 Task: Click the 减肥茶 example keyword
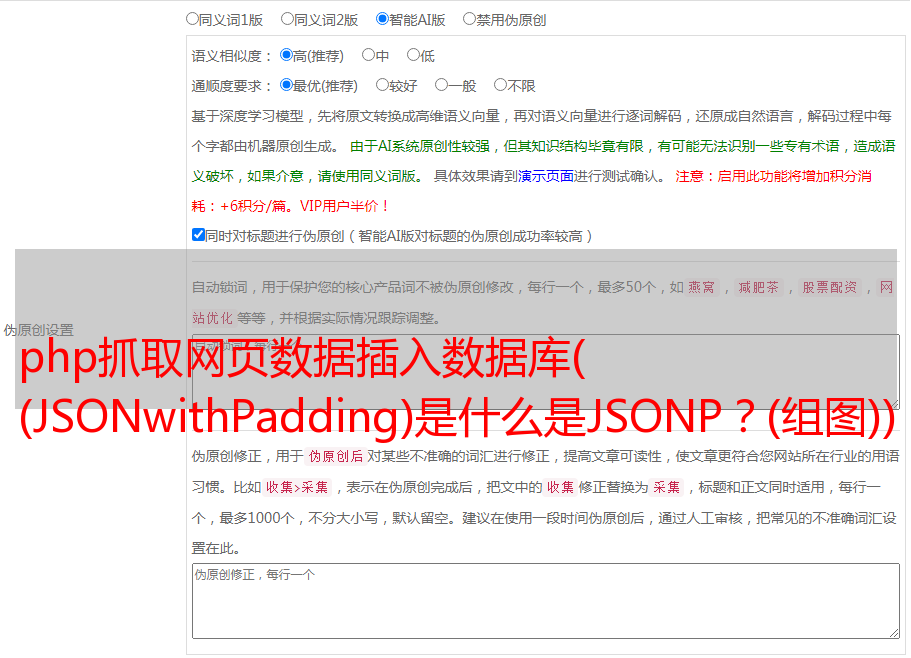pyautogui.click(x=758, y=287)
